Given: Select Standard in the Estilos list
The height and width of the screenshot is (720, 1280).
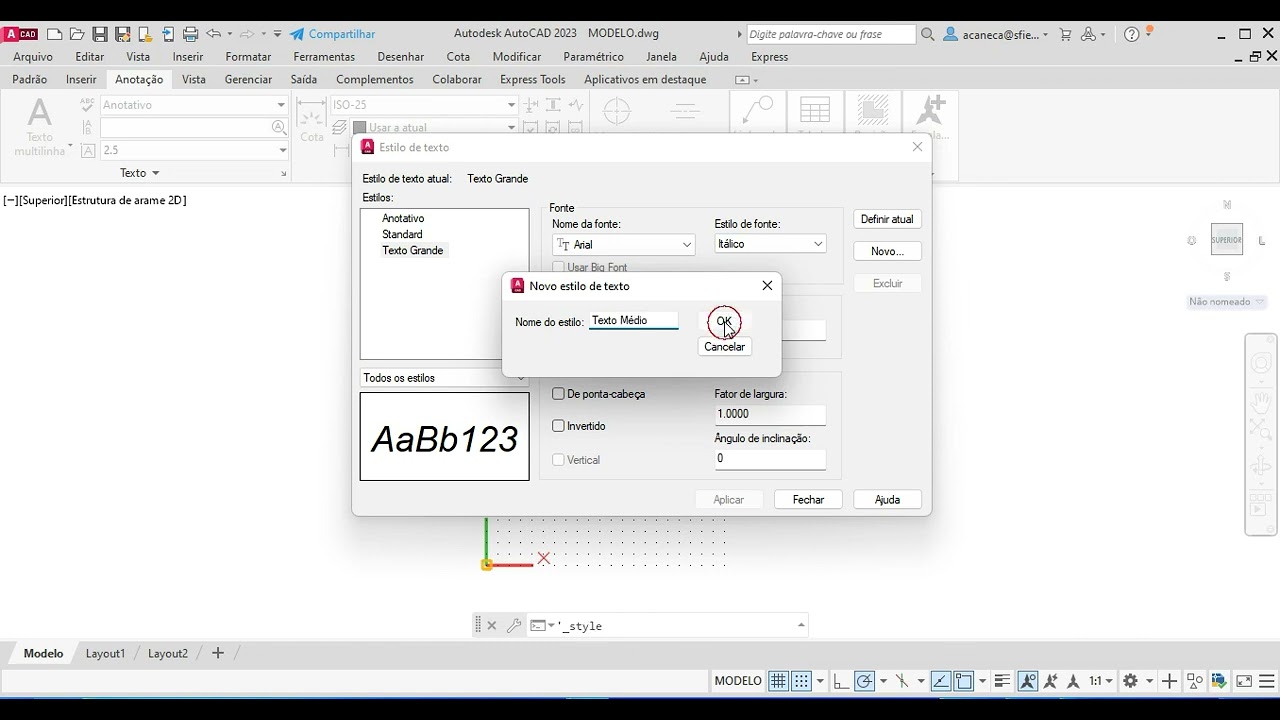Looking at the screenshot, I should pyautogui.click(x=402, y=234).
